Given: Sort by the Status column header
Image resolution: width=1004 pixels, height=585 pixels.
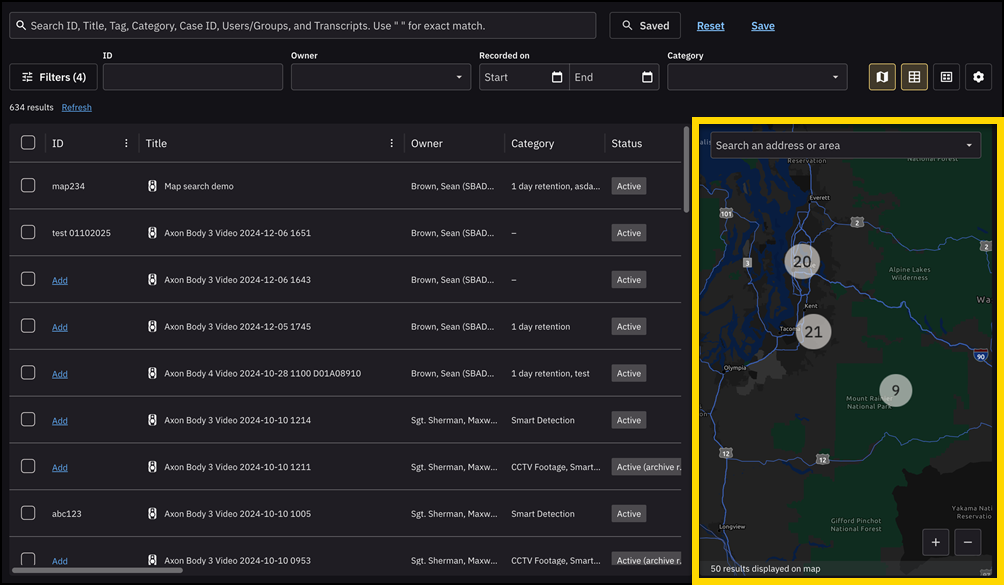Looking at the screenshot, I should click(627, 143).
